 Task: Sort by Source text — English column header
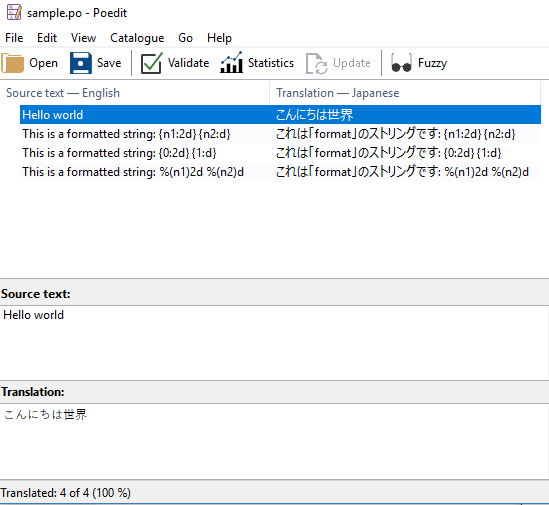[x=135, y=93]
